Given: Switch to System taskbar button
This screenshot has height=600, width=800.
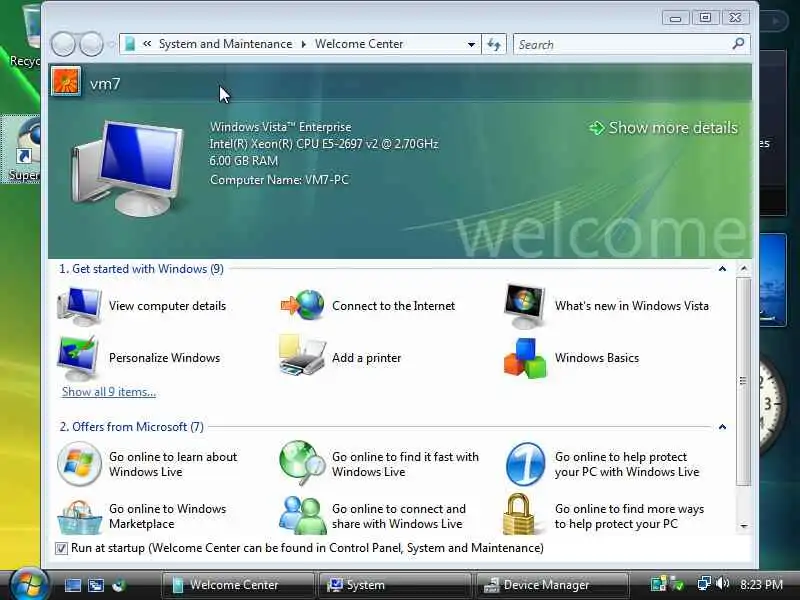Looking at the screenshot, I should pos(394,585).
